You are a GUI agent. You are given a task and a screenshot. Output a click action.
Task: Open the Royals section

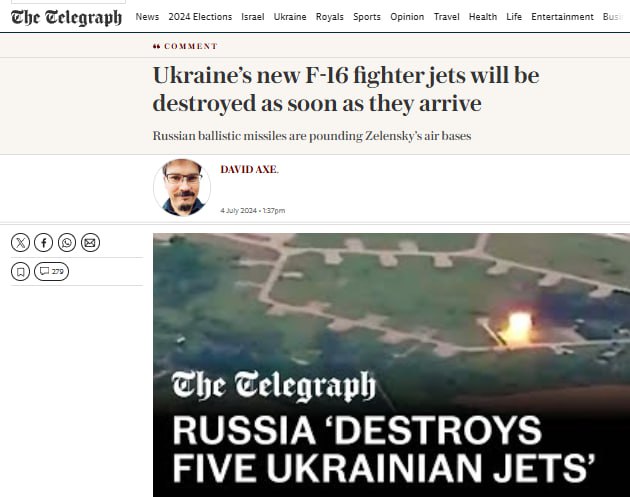point(329,17)
